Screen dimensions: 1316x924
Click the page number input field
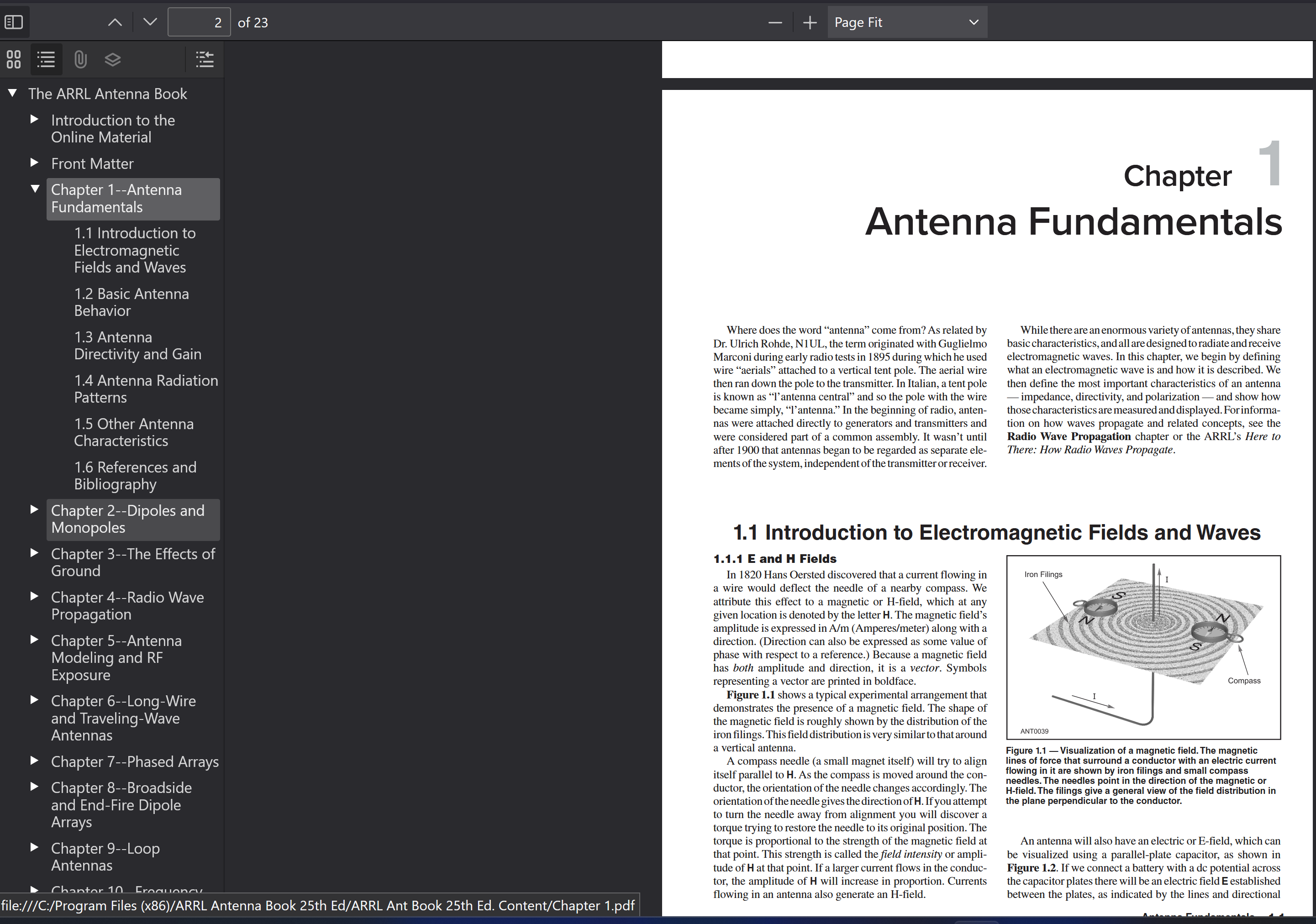tap(199, 22)
